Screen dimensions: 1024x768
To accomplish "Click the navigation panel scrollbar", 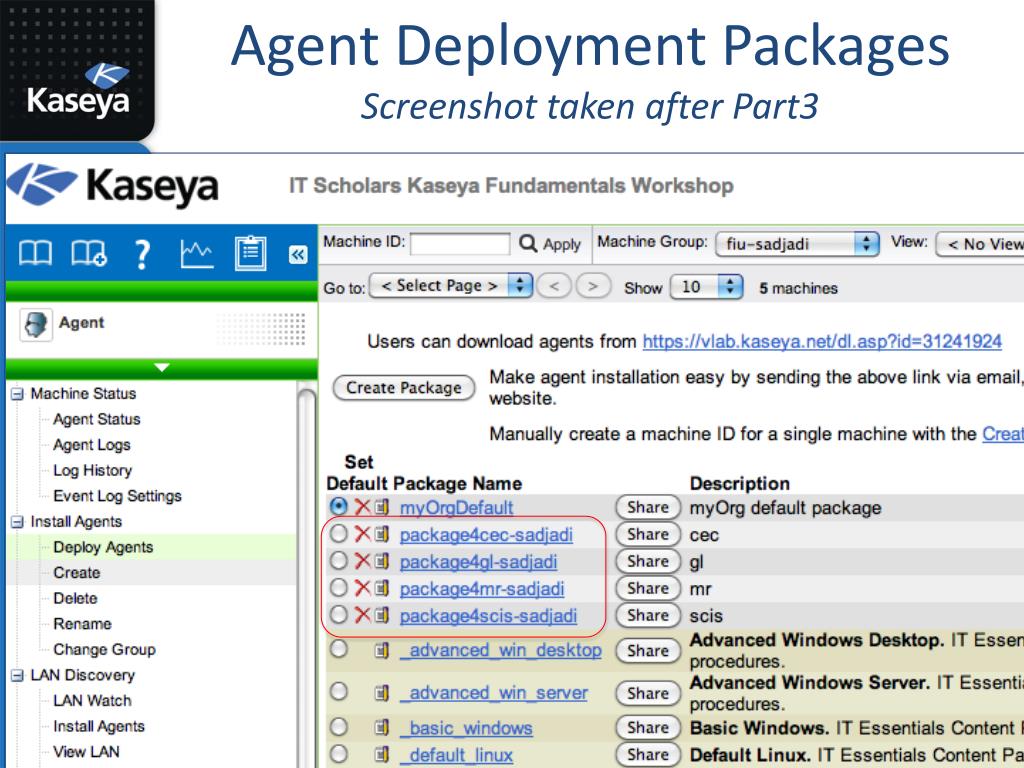I will click(306, 575).
